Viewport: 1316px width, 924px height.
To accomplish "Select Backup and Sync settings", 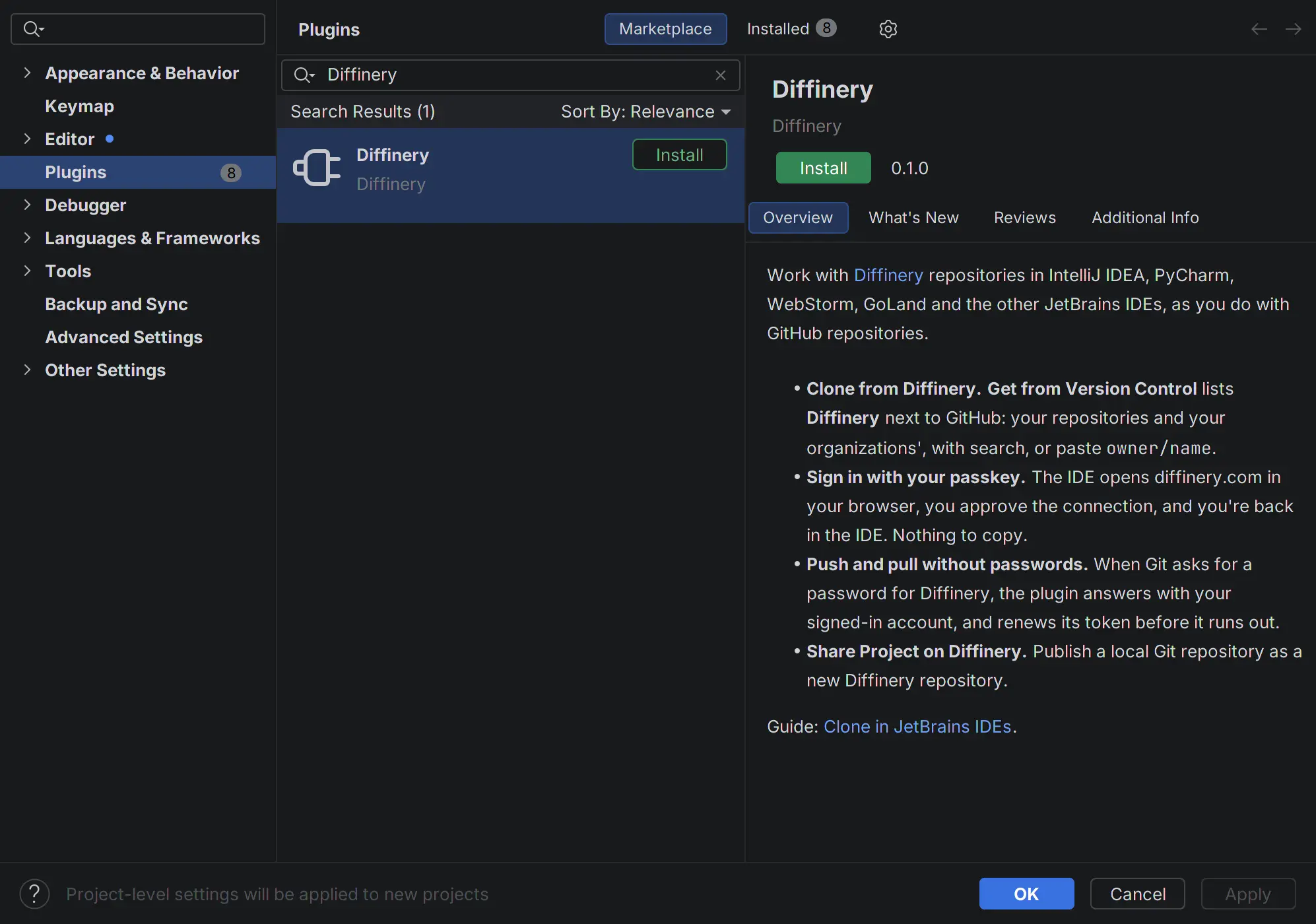I will pos(116,304).
